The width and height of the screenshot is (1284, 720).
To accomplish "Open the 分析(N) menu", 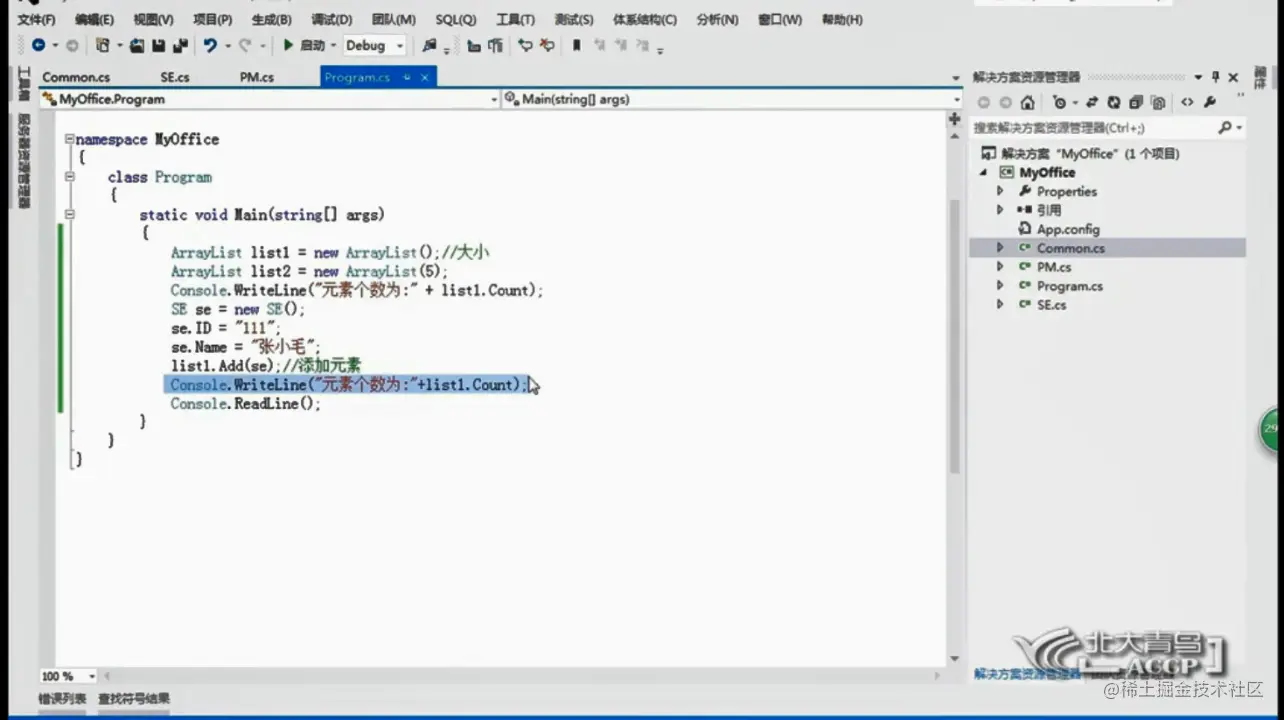I will (717, 19).
